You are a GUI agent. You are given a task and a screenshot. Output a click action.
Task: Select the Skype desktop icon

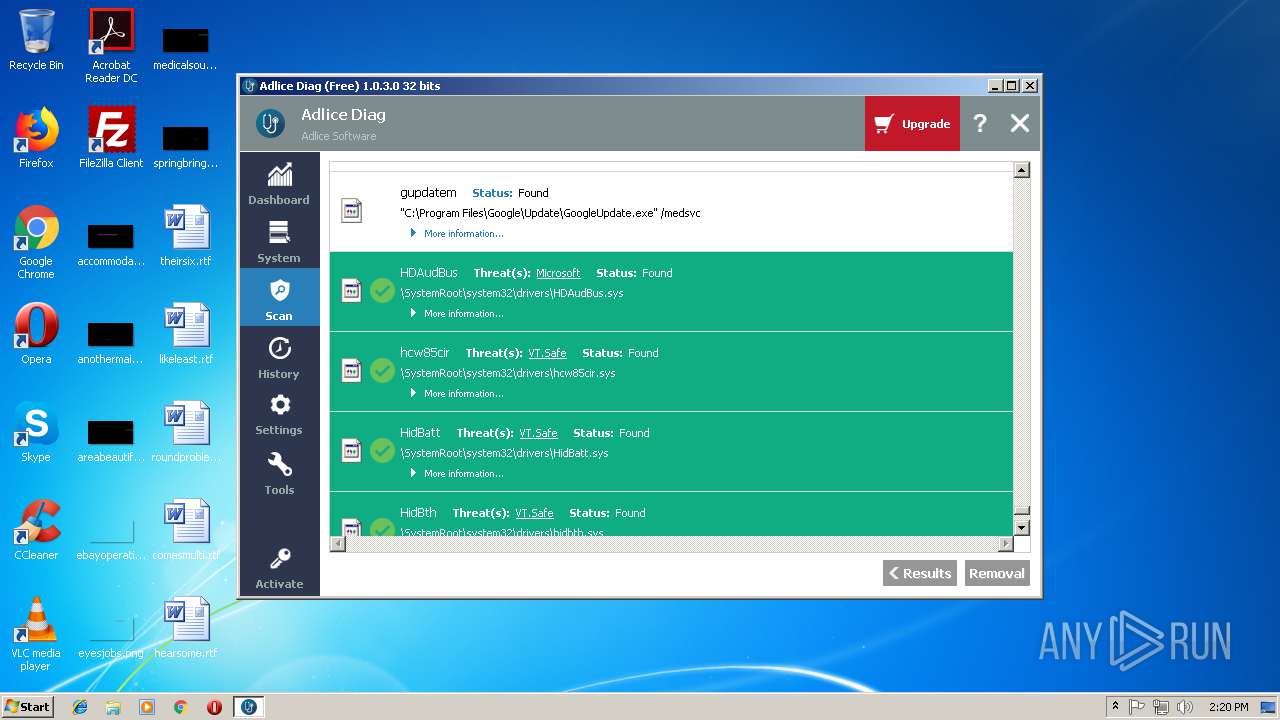36,432
